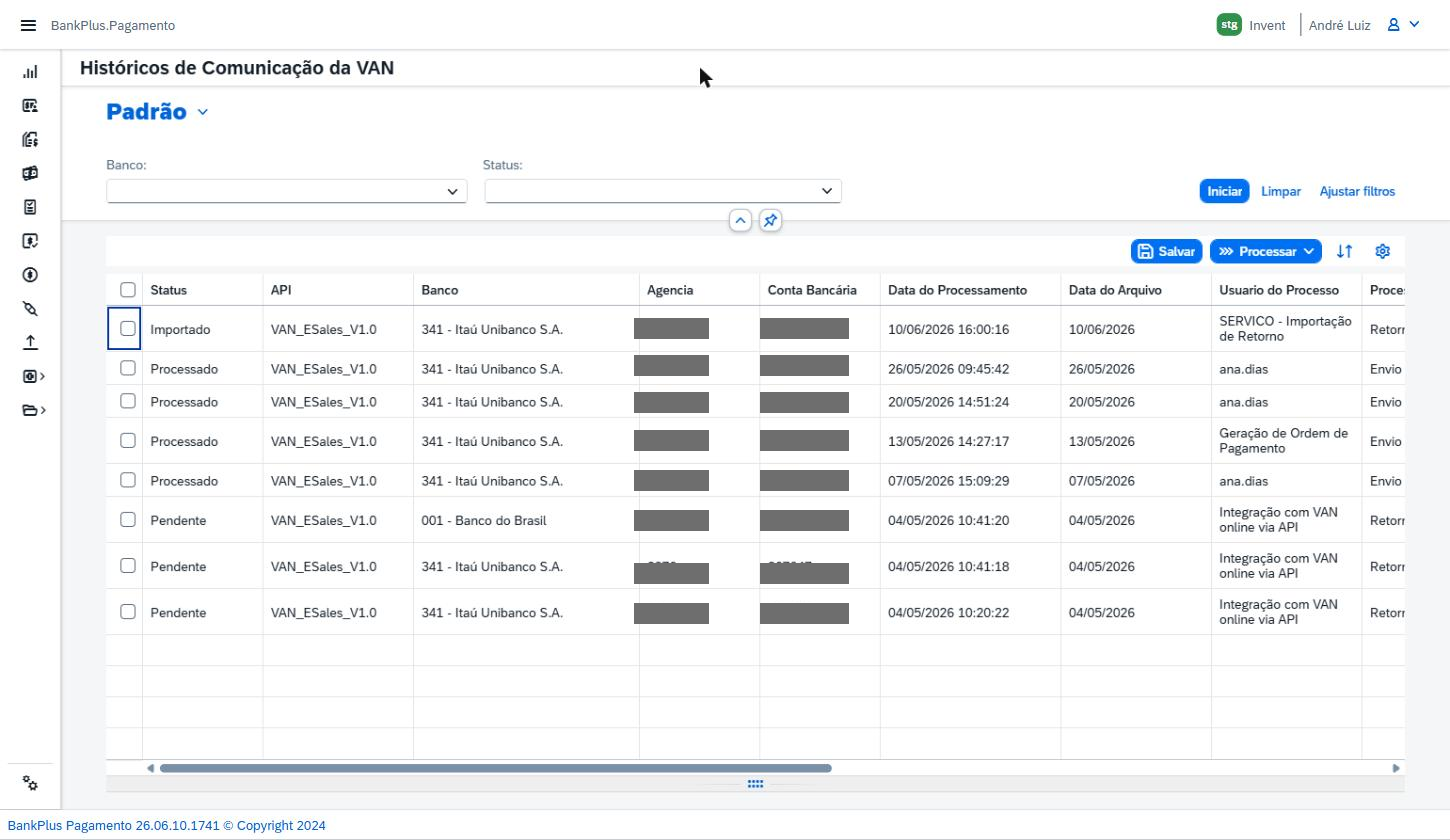Open the Banco filter combo box
This screenshot has width=1450, height=840.
pyautogui.click(x=287, y=191)
